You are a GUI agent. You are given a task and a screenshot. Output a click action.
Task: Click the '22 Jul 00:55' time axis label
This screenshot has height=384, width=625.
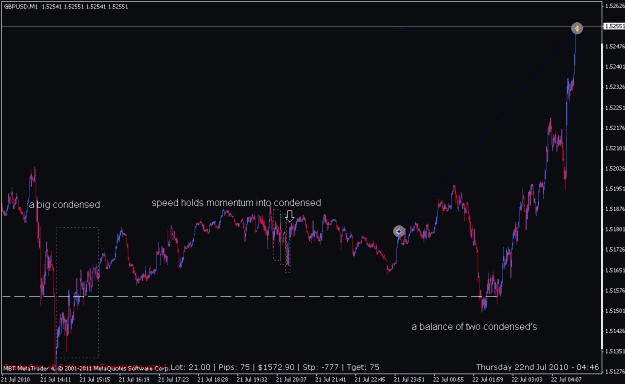448,380
